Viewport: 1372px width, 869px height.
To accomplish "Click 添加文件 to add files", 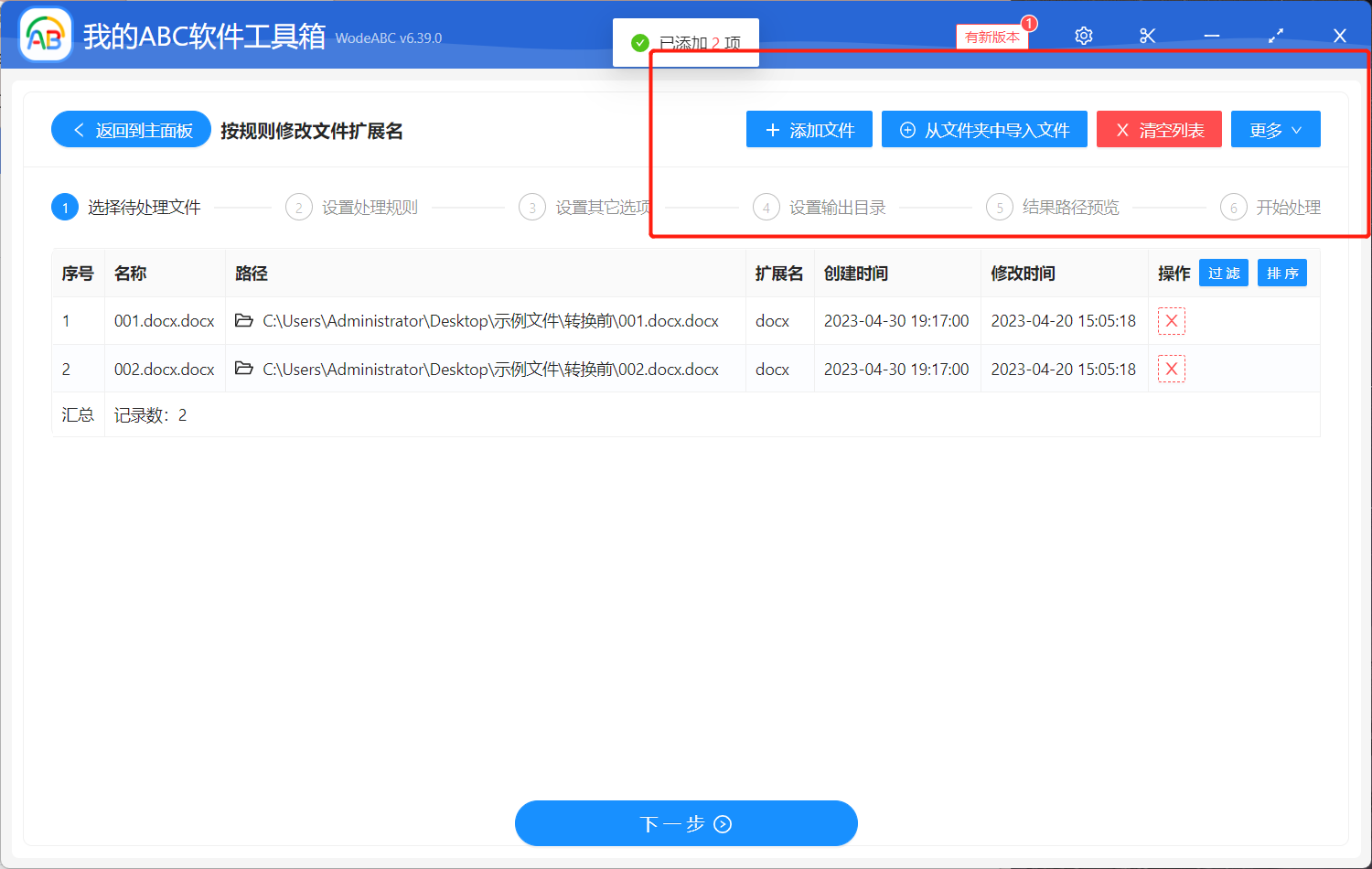I will pyautogui.click(x=809, y=129).
